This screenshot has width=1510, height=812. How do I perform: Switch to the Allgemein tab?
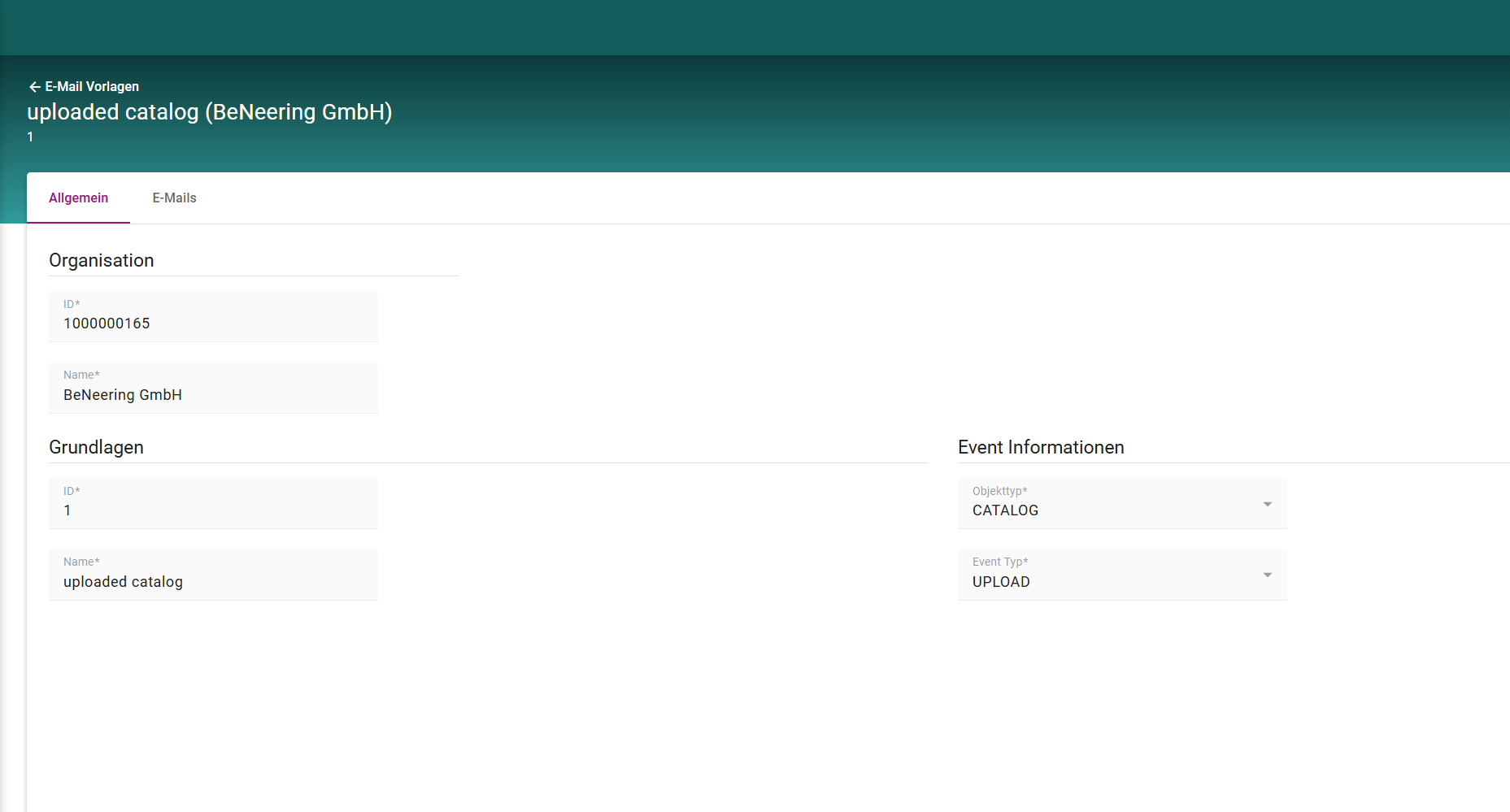click(x=78, y=198)
